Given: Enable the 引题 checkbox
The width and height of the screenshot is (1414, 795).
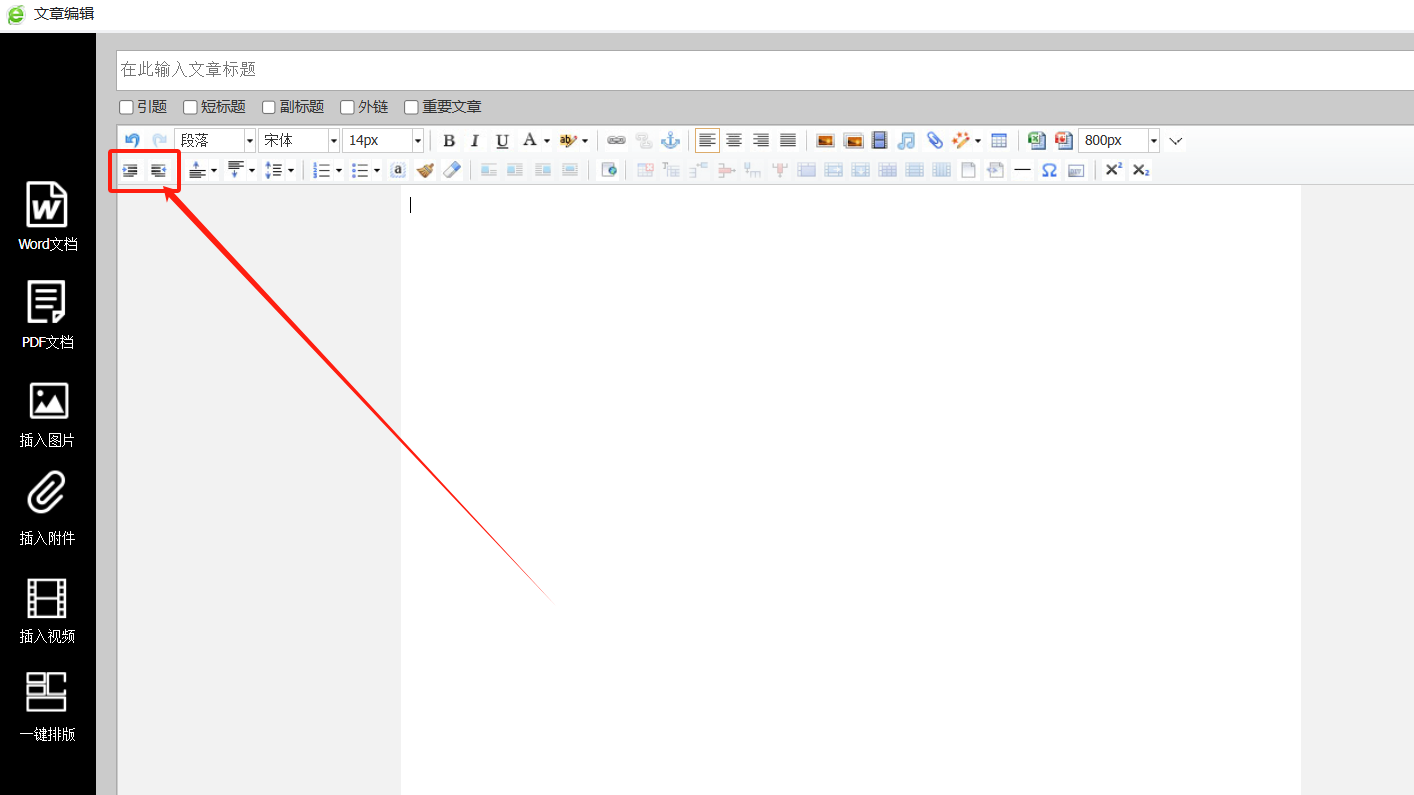Looking at the screenshot, I should (127, 107).
